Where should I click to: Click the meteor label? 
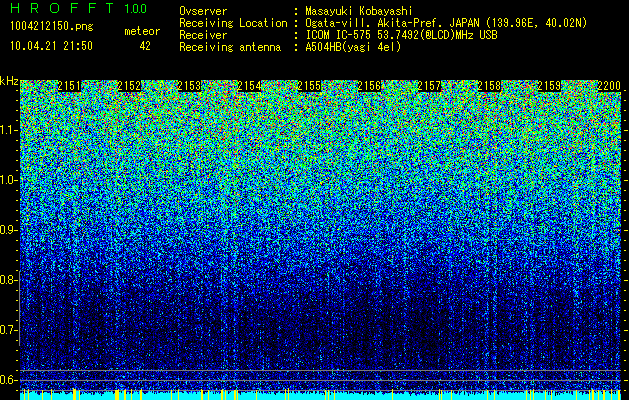(142, 31)
